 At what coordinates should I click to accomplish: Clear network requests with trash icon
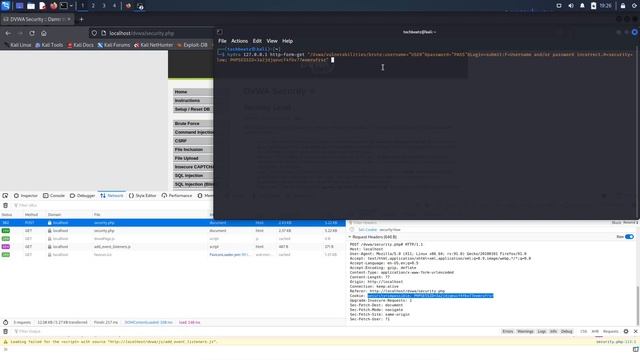(x=6, y=205)
